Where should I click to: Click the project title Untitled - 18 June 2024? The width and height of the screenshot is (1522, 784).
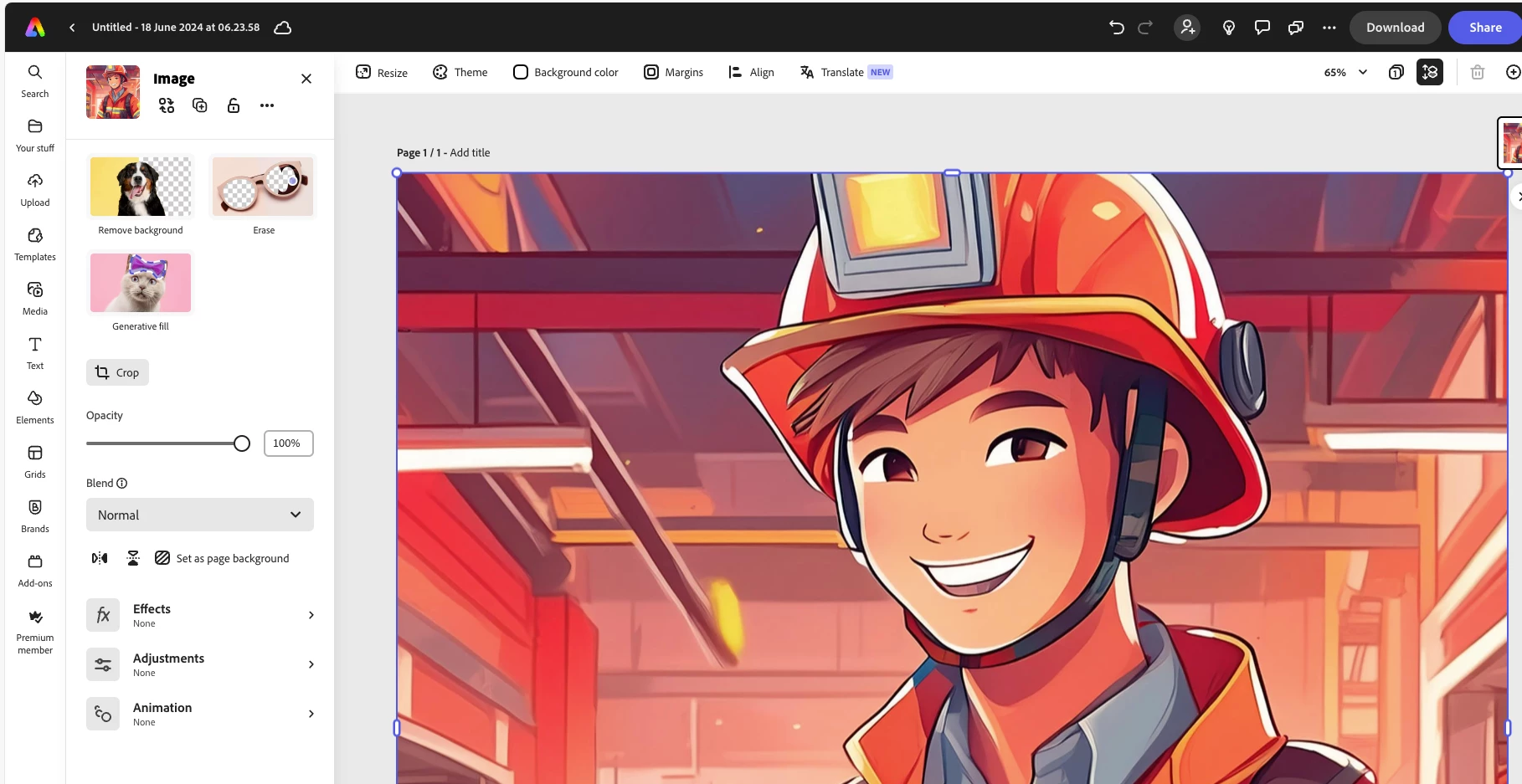[x=176, y=28]
